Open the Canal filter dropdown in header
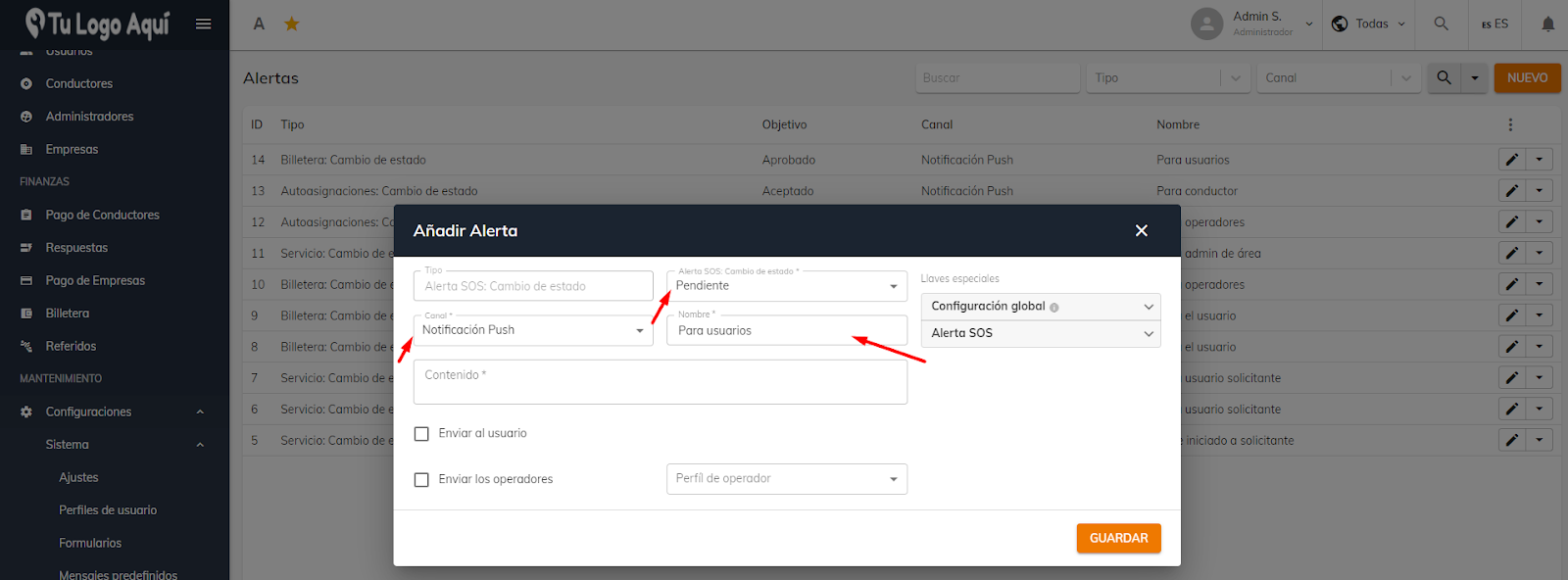 (1338, 77)
